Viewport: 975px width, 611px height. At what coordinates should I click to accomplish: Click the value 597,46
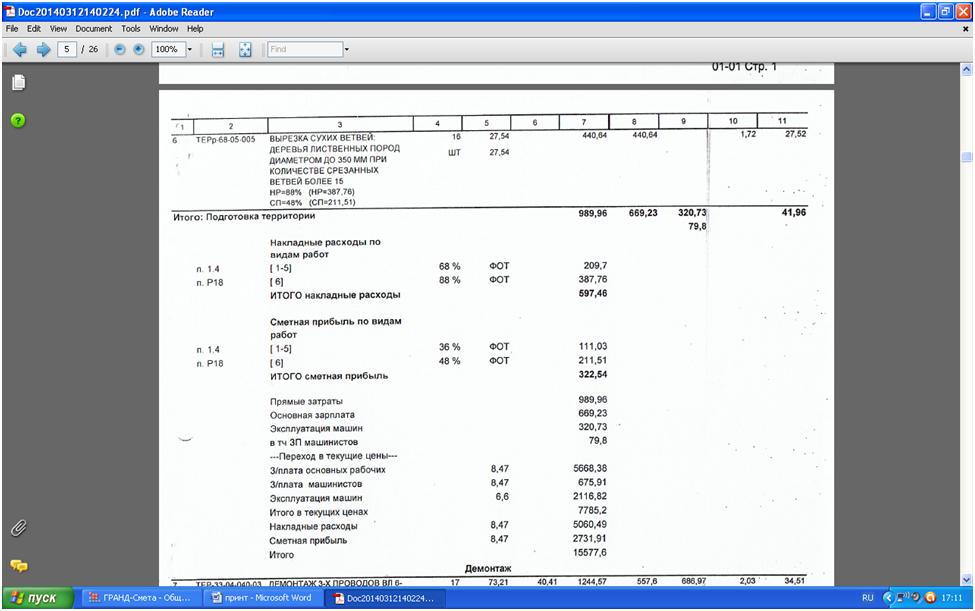point(593,293)
